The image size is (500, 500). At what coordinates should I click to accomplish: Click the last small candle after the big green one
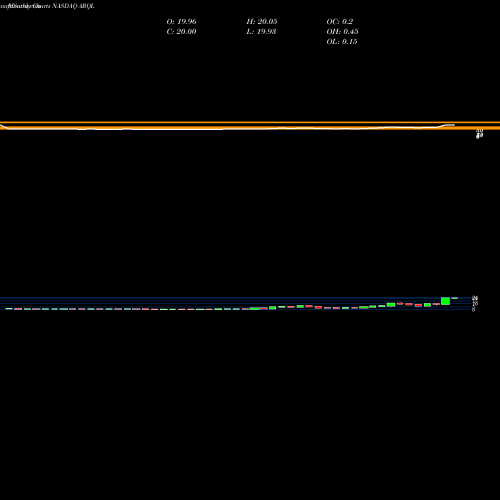click(x=455, y=298)
